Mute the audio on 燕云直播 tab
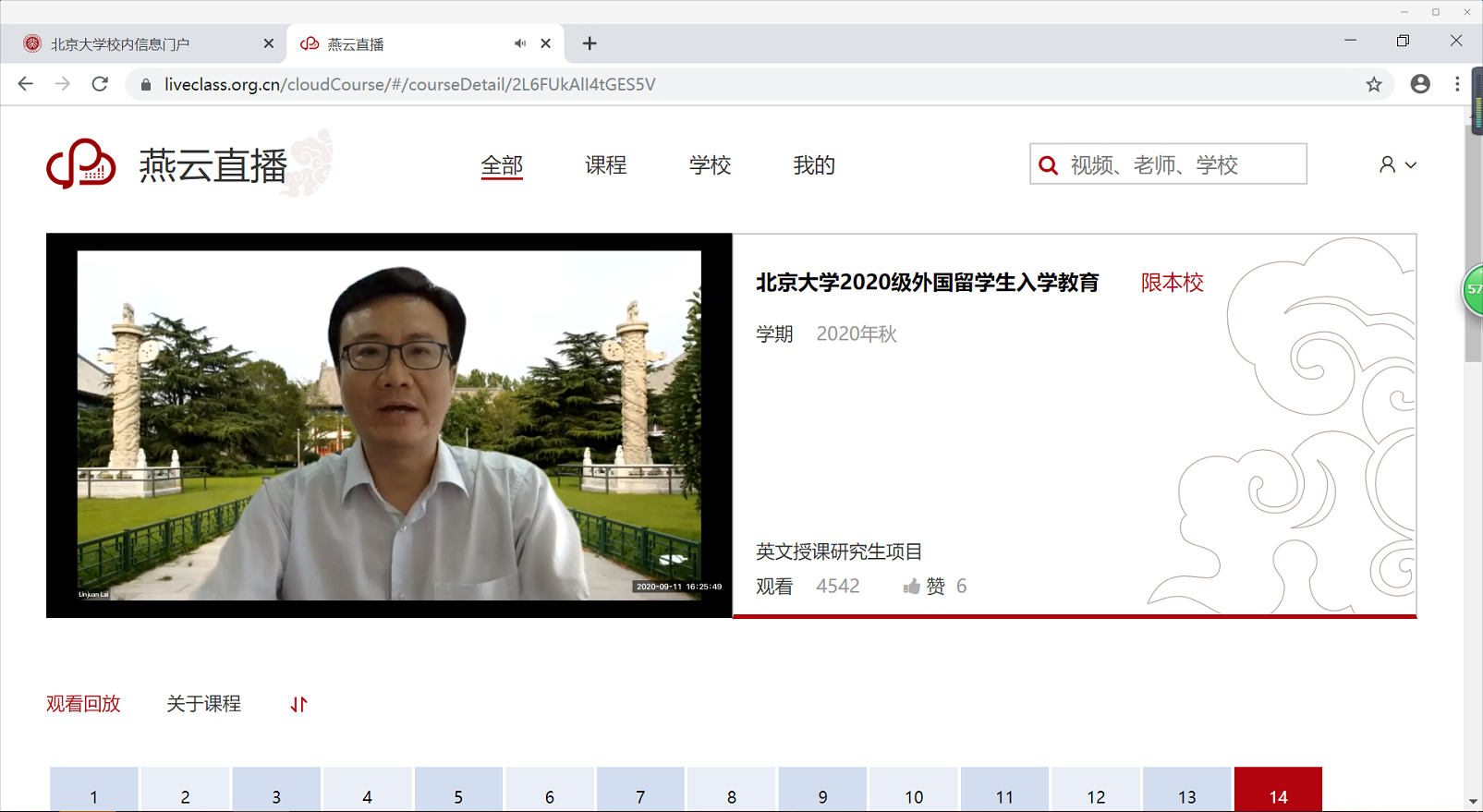The width and height of the screenshot is (1483, 812). click(520, 43)
